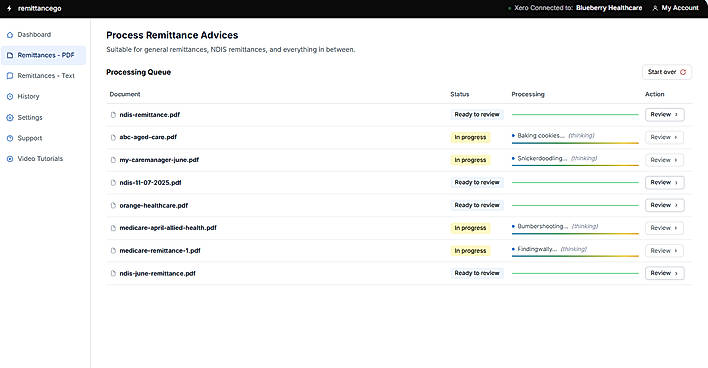Open Video Tutorials from the sidebar
This screenshot has height=368, width=708.
(43, 159)
